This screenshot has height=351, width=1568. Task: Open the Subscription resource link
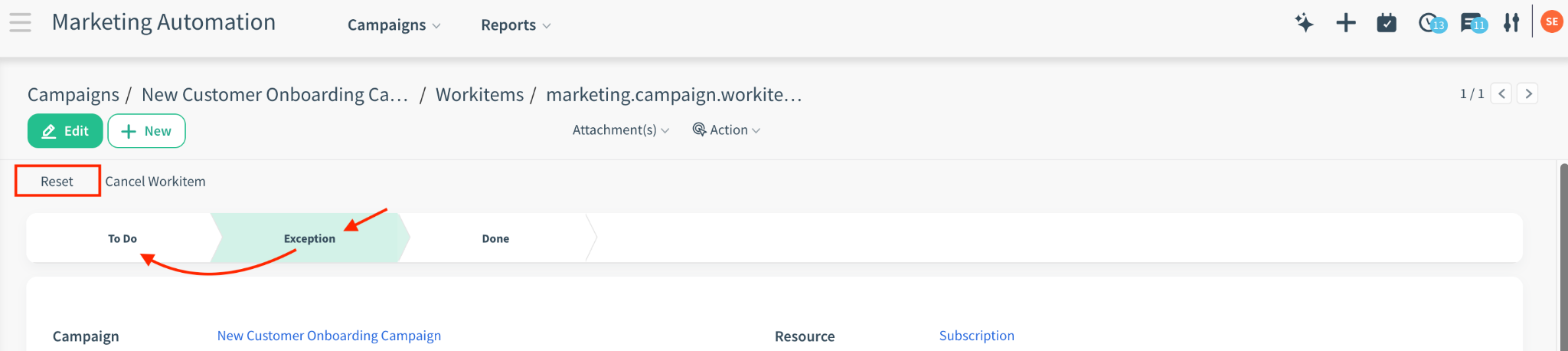(977, 336)
